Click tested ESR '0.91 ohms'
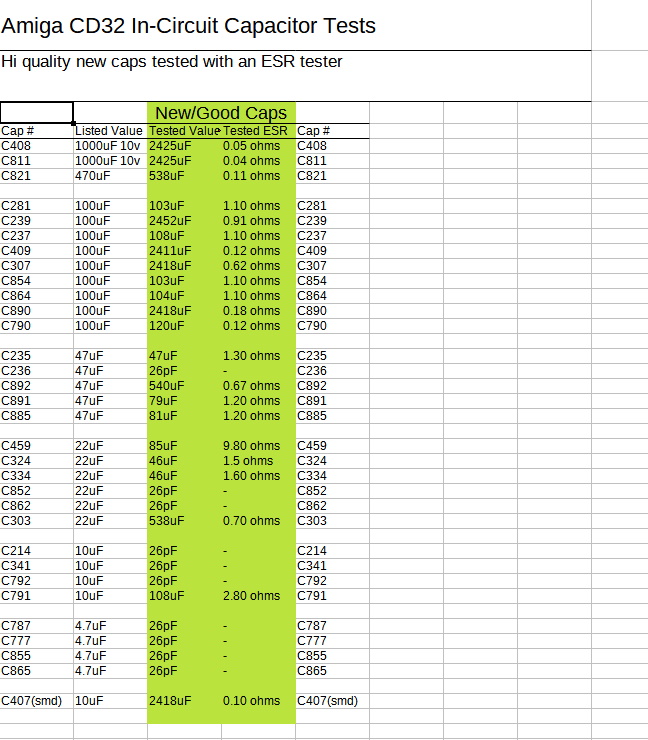 [252, 221]
